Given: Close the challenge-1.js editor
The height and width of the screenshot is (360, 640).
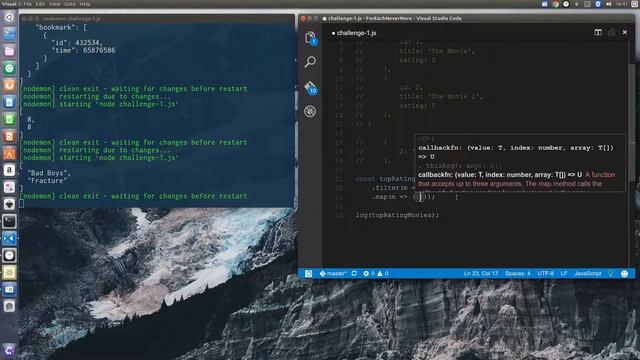Looking at the screenshot, I should [624, 32].
